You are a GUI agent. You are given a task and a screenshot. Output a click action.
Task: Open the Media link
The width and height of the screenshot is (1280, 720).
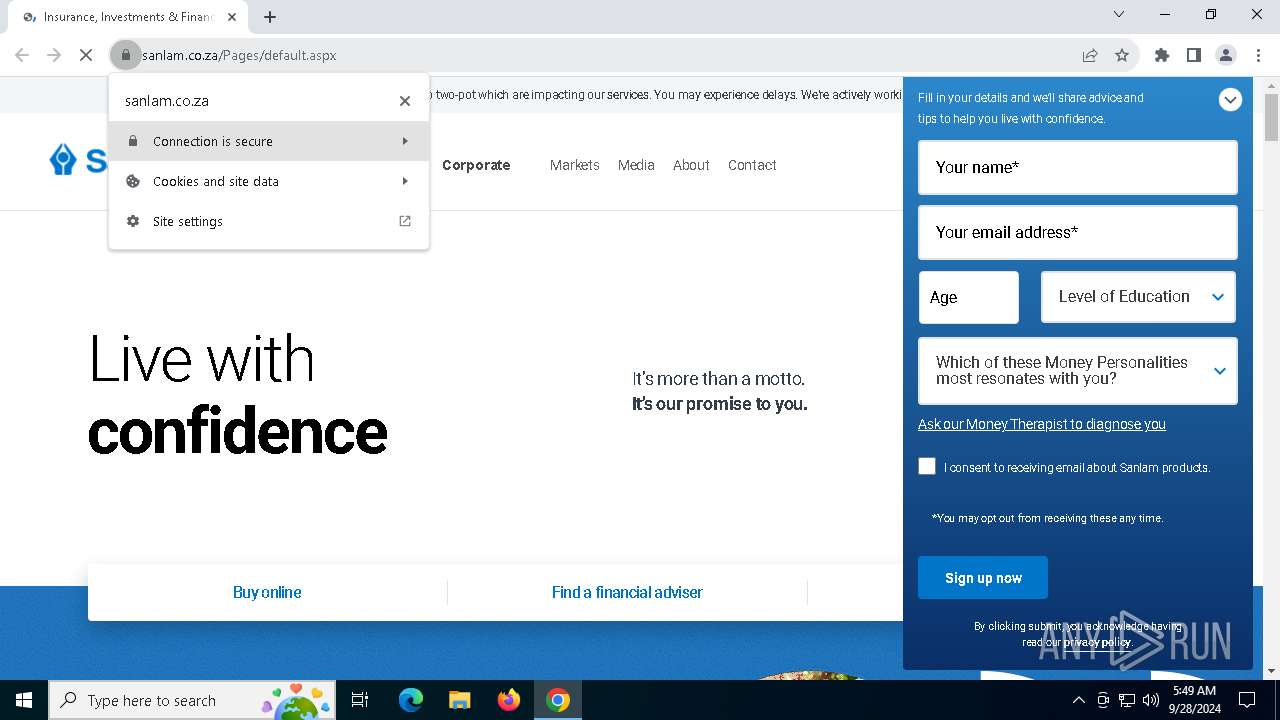636,165
